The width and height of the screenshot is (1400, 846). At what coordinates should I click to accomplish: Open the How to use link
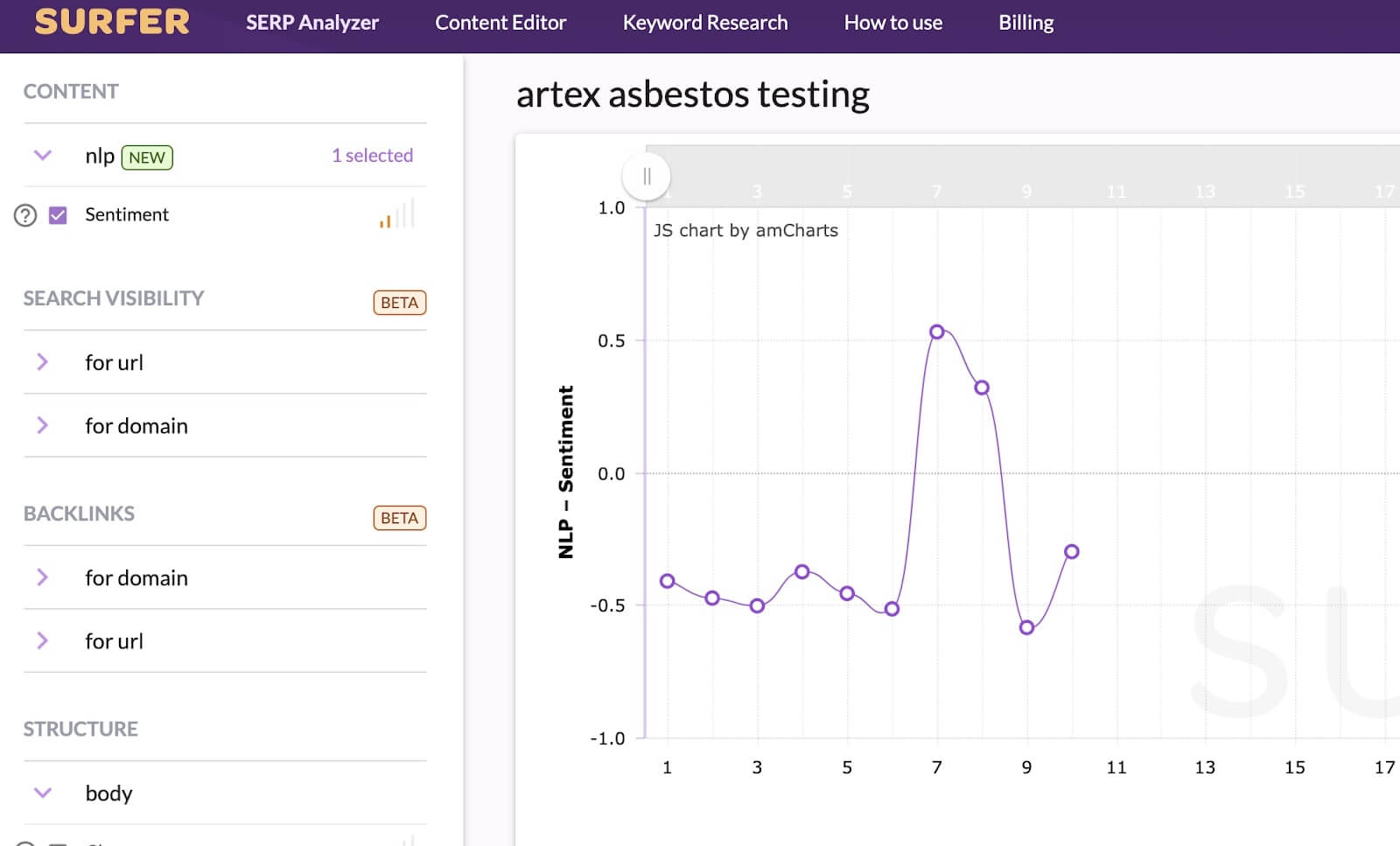coord(892,23)
